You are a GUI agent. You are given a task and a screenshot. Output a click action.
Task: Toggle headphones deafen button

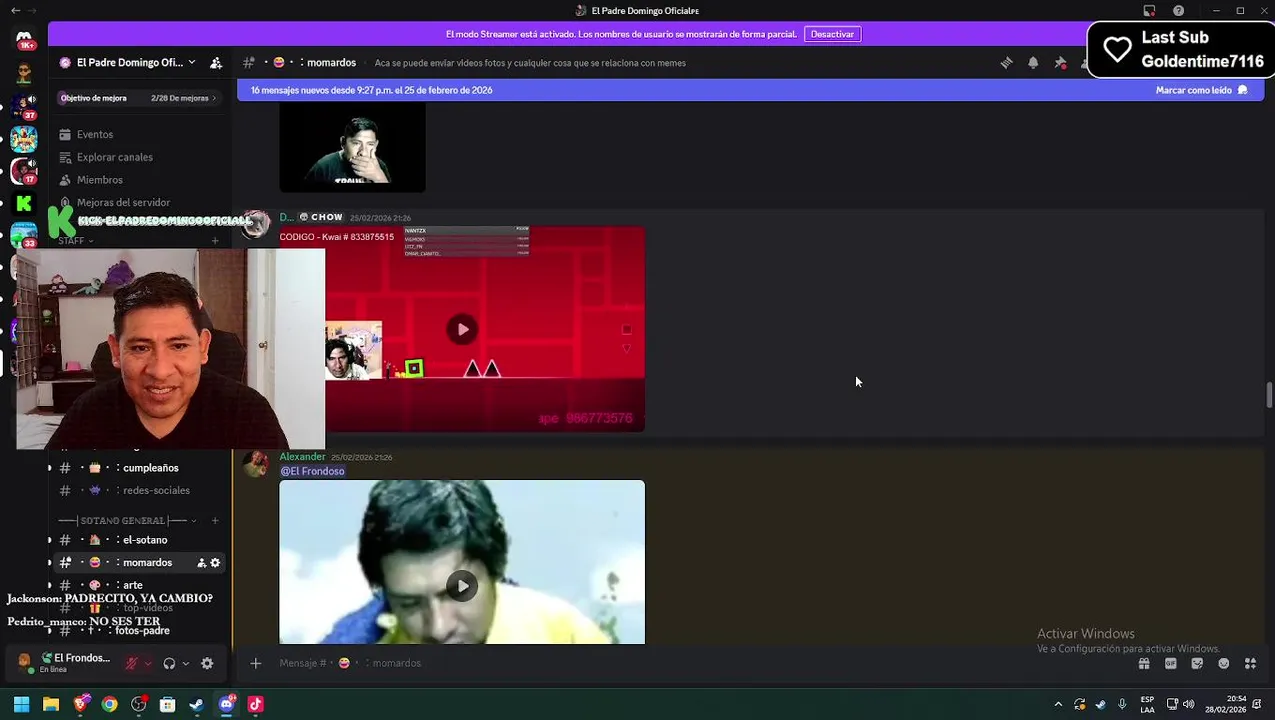tap(169, 663)
